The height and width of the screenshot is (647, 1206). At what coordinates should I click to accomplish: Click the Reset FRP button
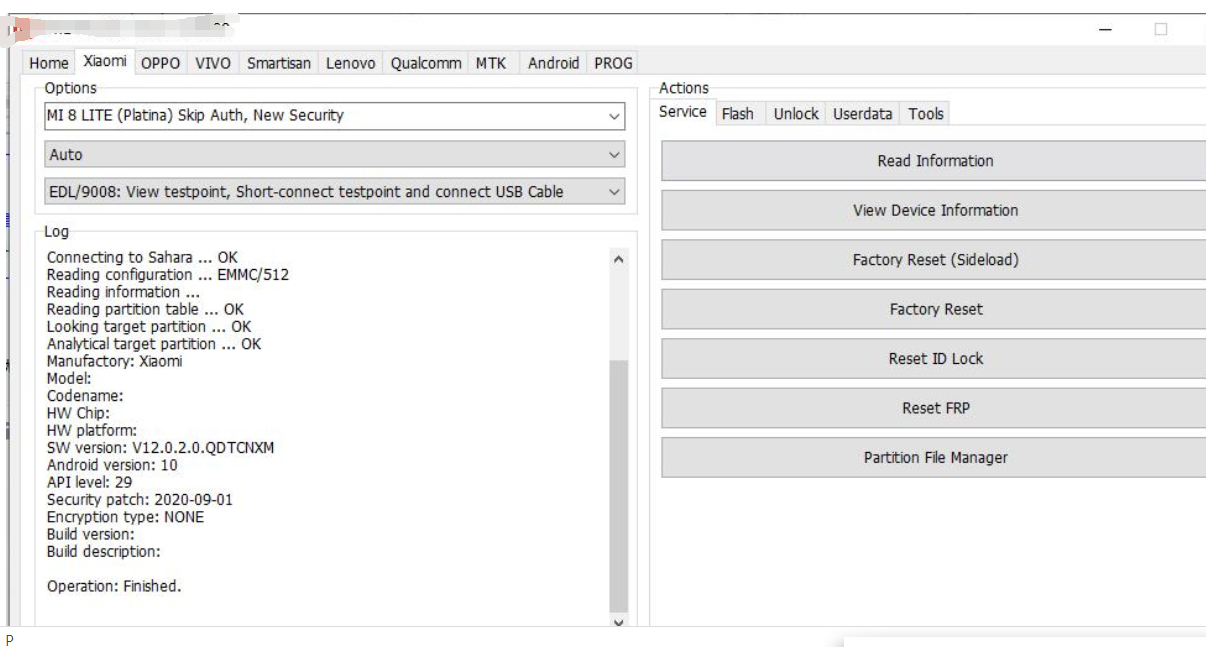point(935,408)
